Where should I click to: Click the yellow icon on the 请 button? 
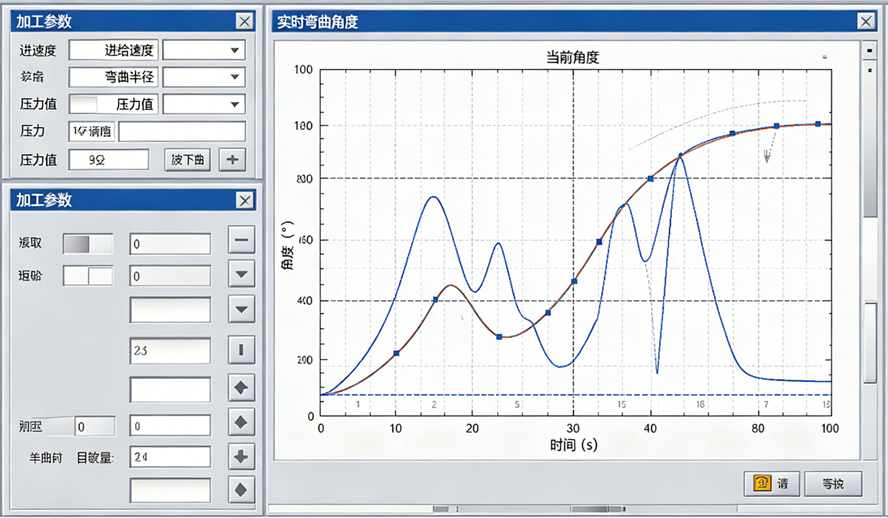pos(762,484)
